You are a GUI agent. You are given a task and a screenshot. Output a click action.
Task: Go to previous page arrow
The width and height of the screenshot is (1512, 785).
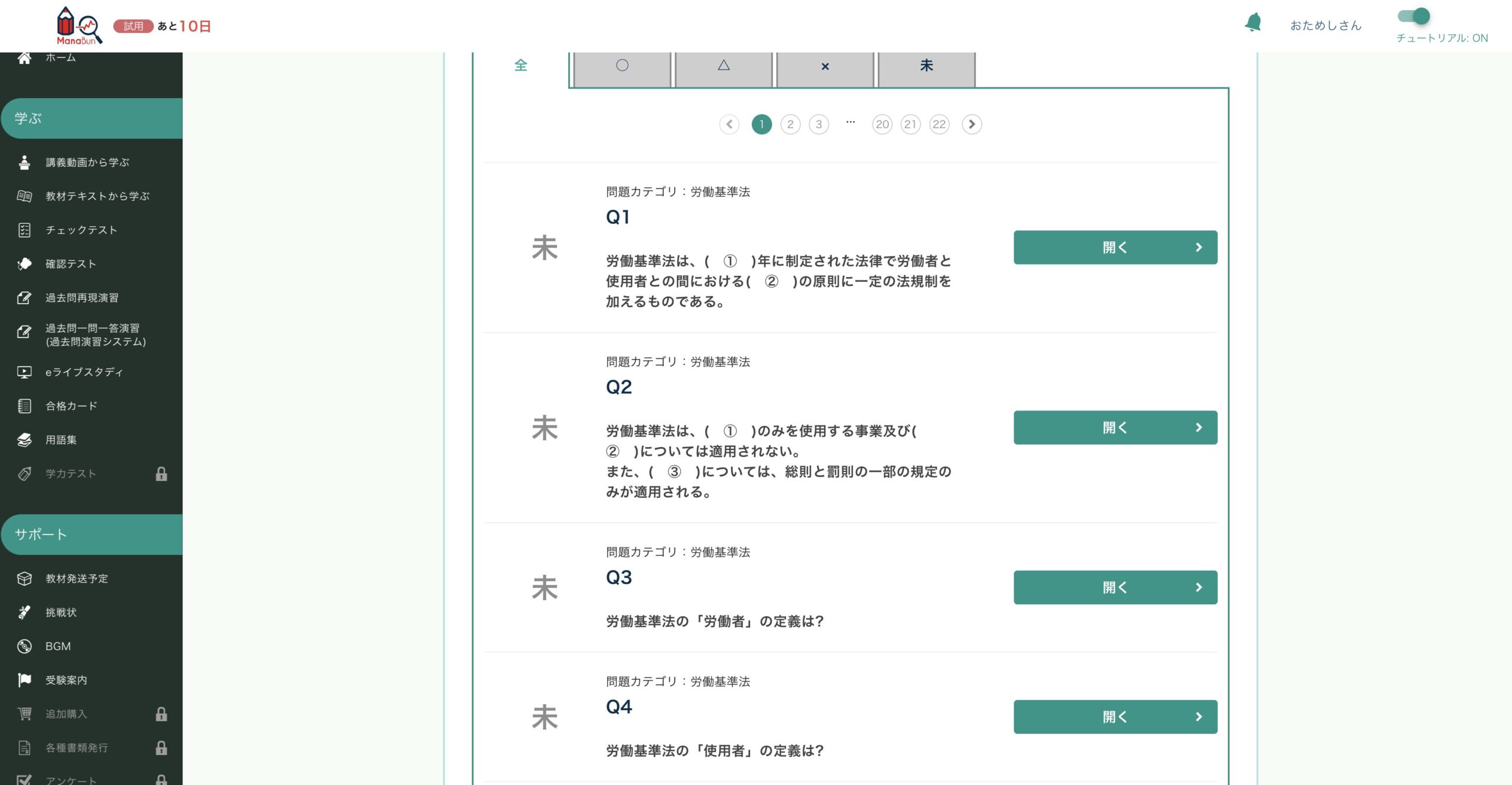[x=729, y=124]
